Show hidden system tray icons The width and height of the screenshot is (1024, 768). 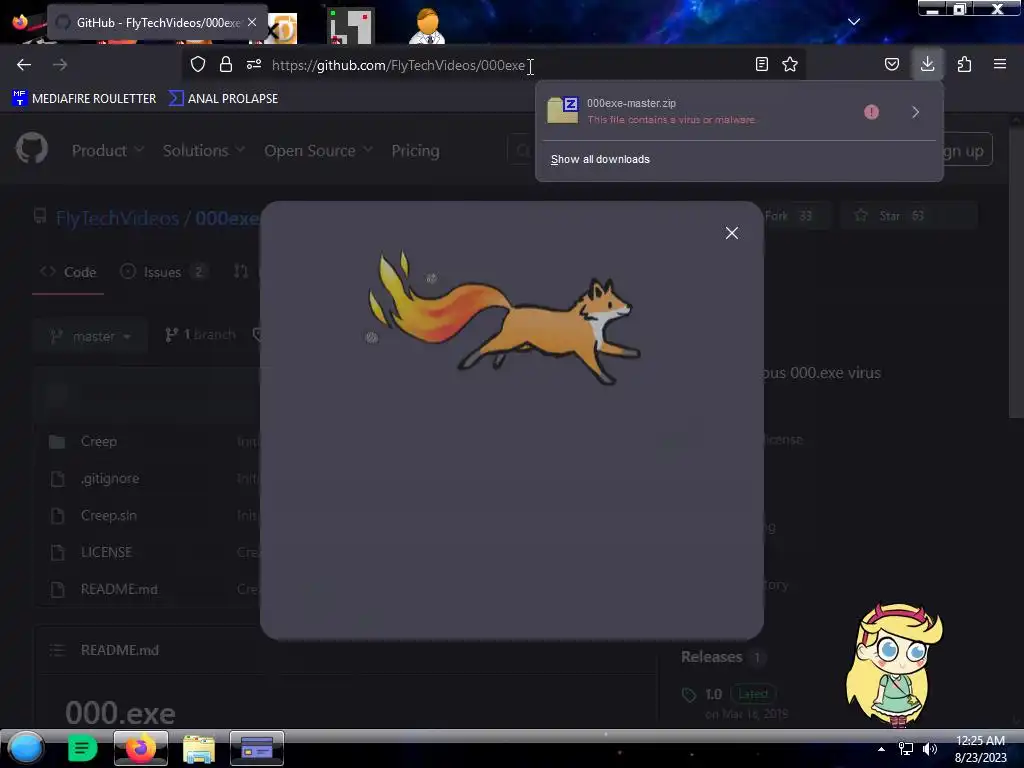click(x=881, y=749)
